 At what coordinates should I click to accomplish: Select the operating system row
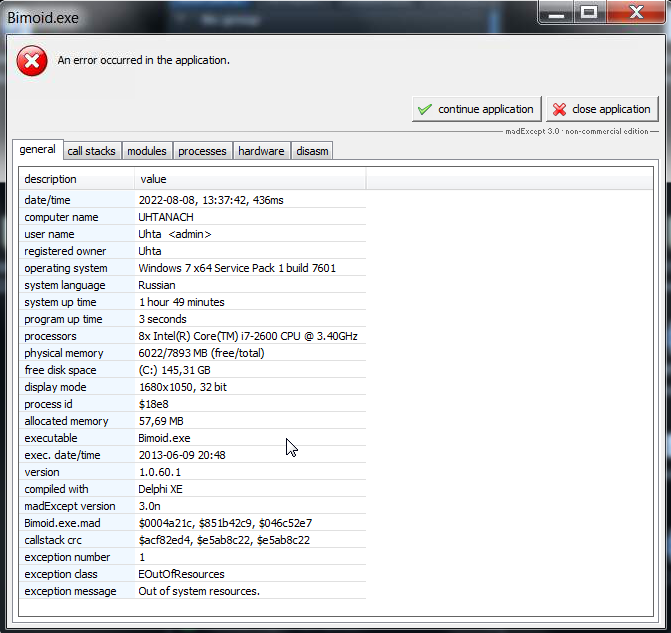coord(190,268)
